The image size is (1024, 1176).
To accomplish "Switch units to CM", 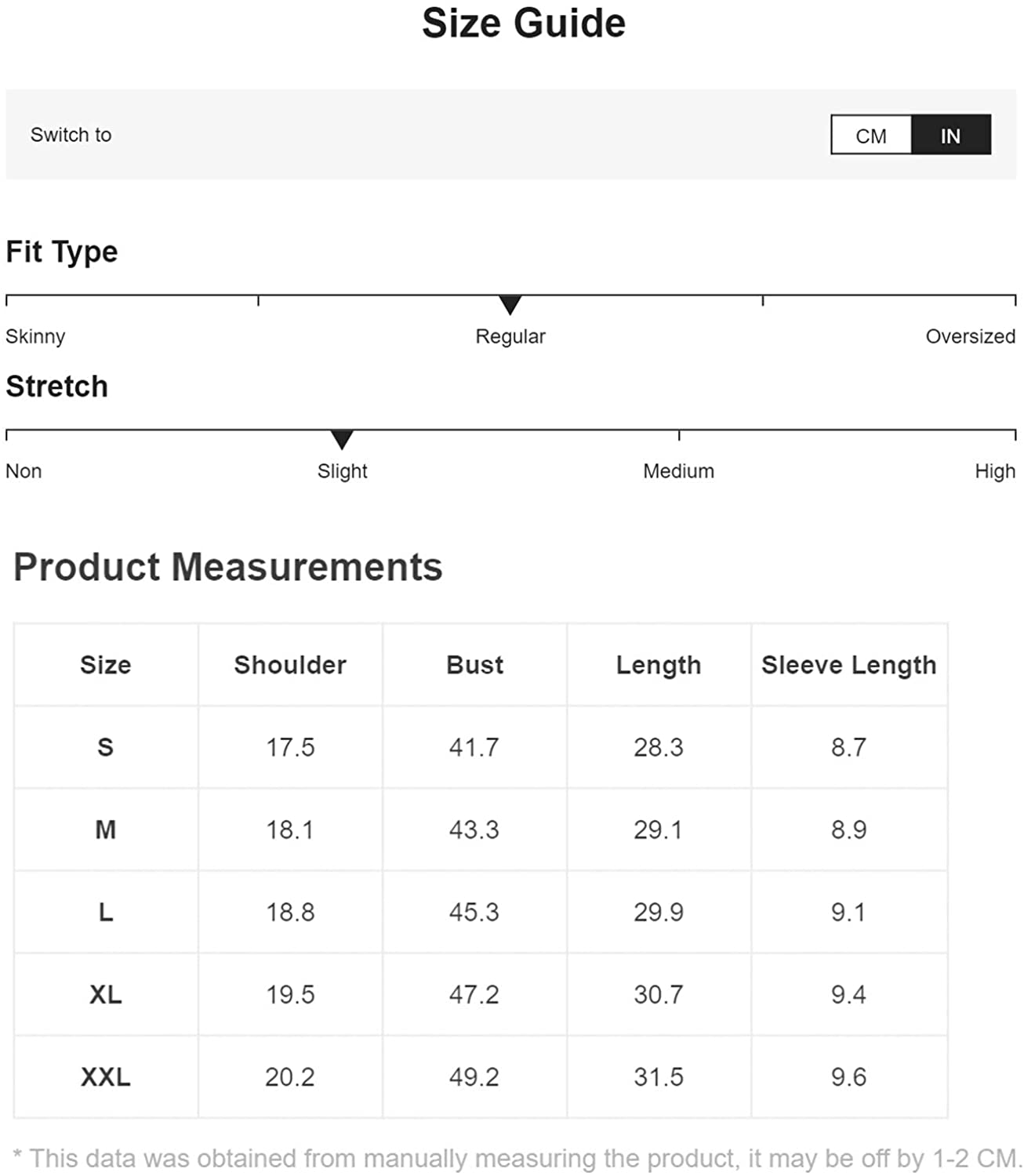I will 871,136.
